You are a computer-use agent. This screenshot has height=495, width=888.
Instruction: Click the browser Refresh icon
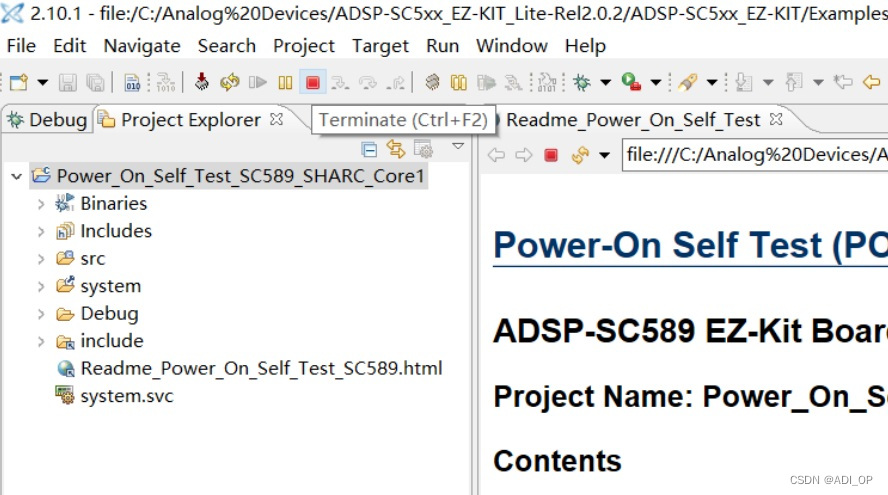580,155
